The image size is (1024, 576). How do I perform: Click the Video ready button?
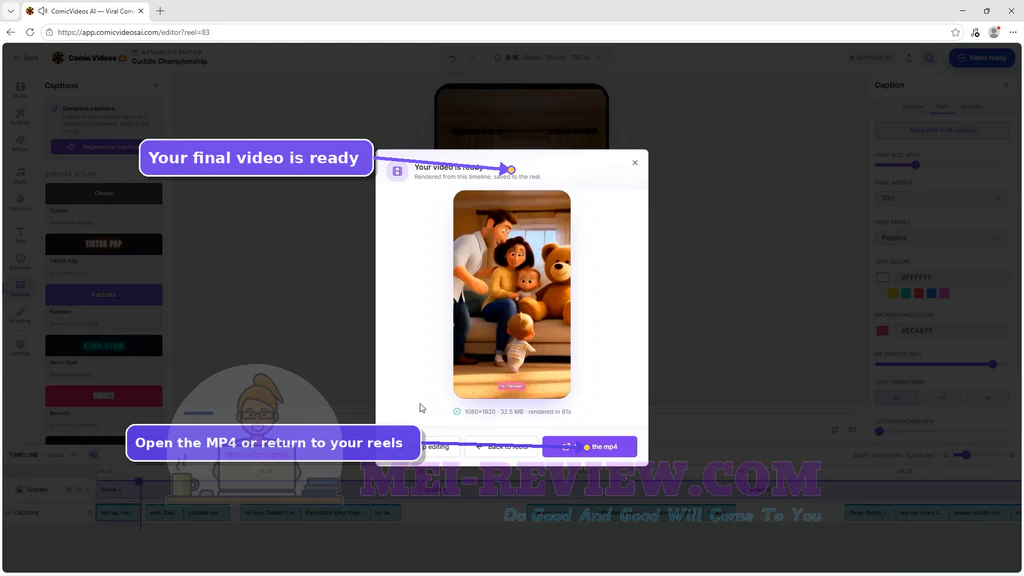[982, 57]
